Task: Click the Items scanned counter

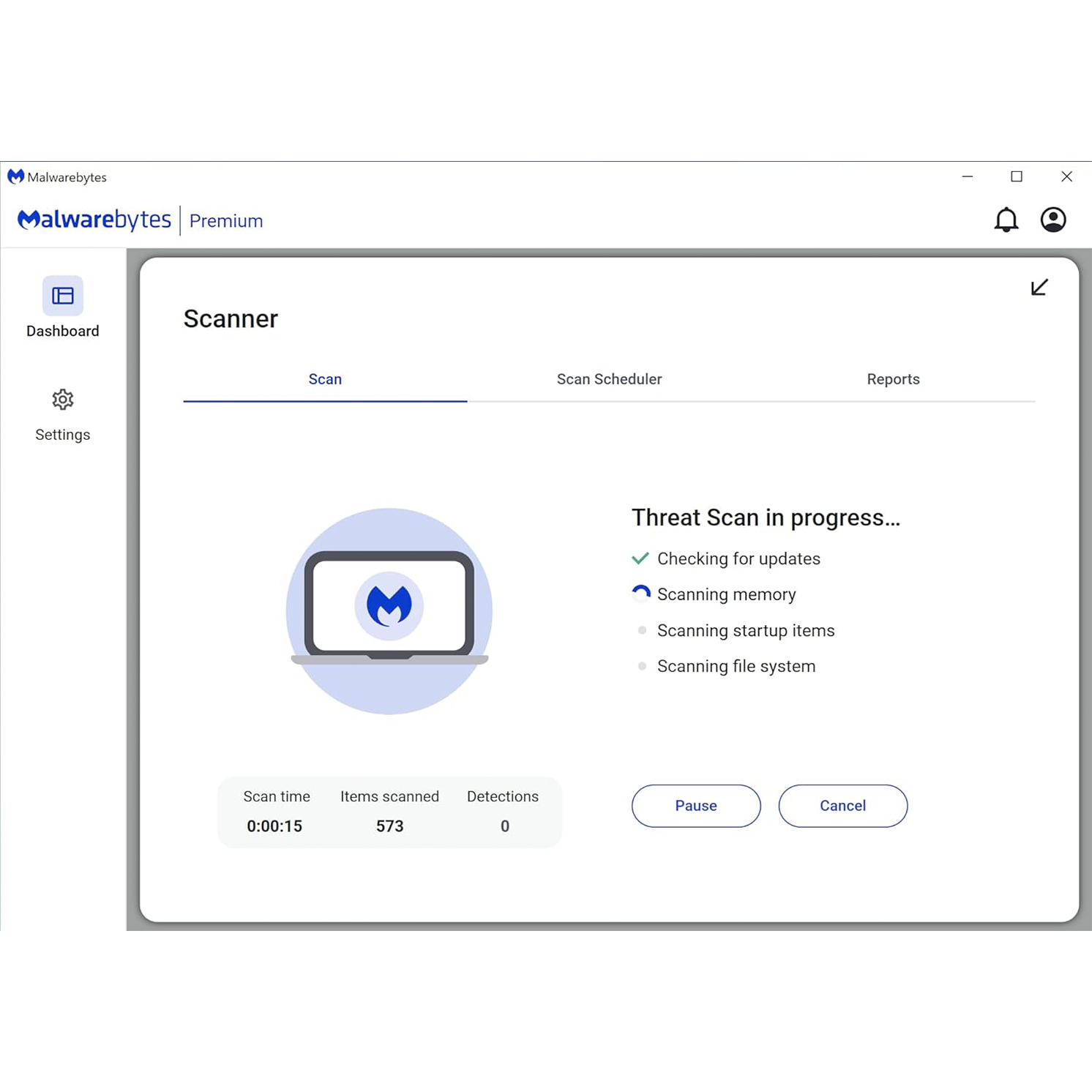Action: point(389,810)
